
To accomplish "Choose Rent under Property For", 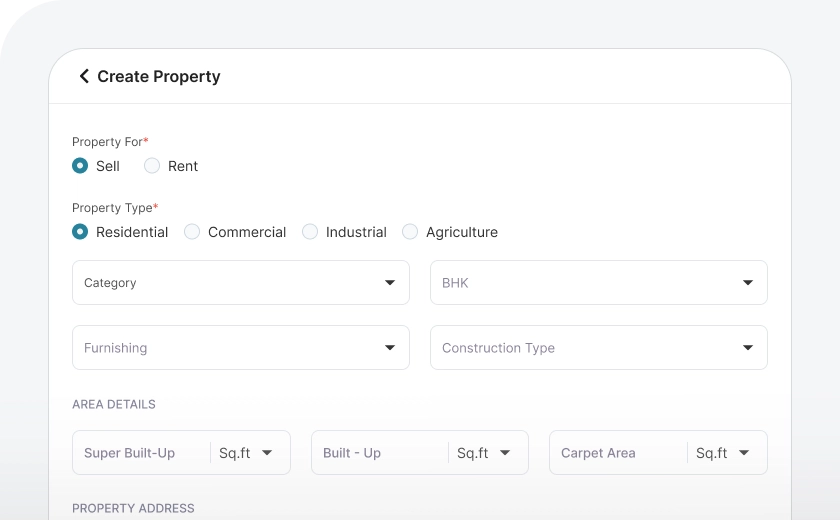I will coord(152,166).
